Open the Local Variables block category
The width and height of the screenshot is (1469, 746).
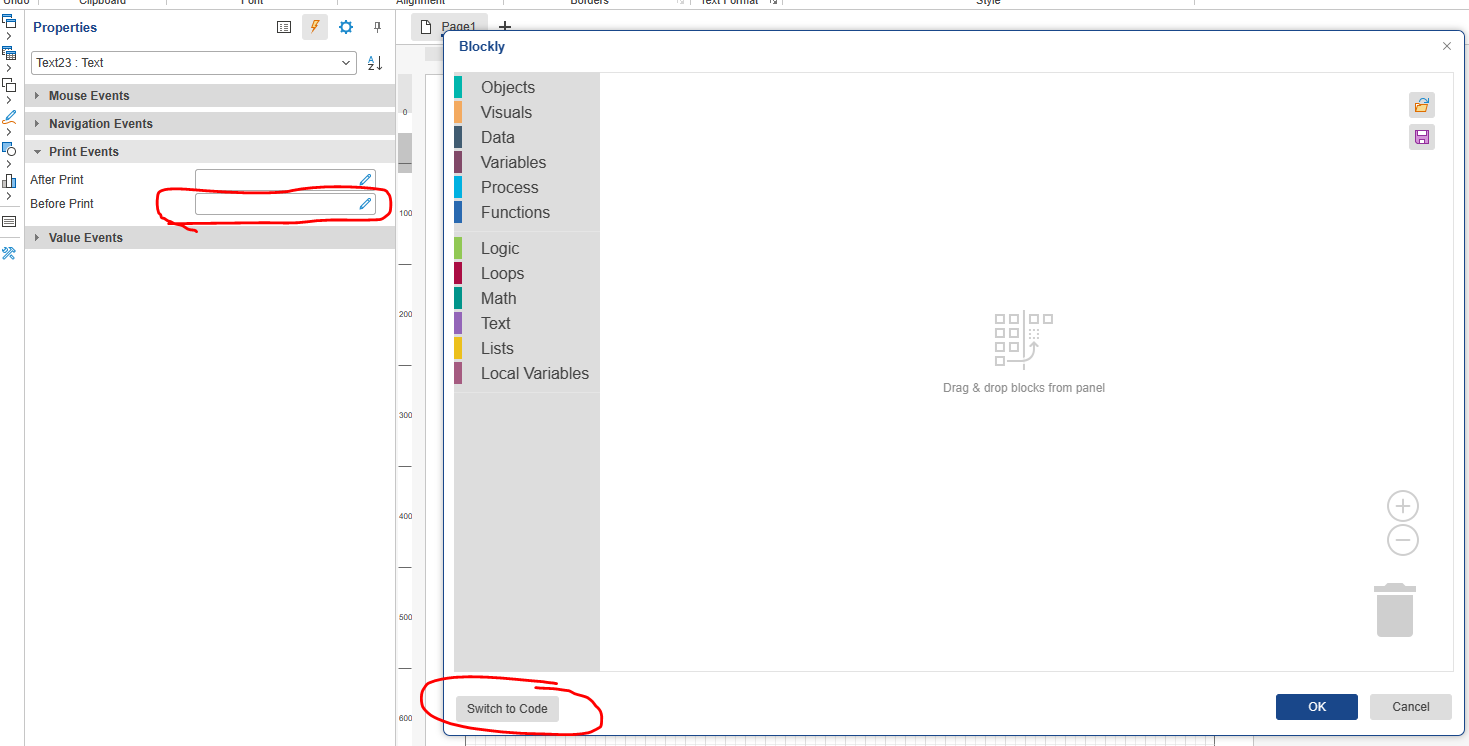pyautogui.click(x=526, y=373)
